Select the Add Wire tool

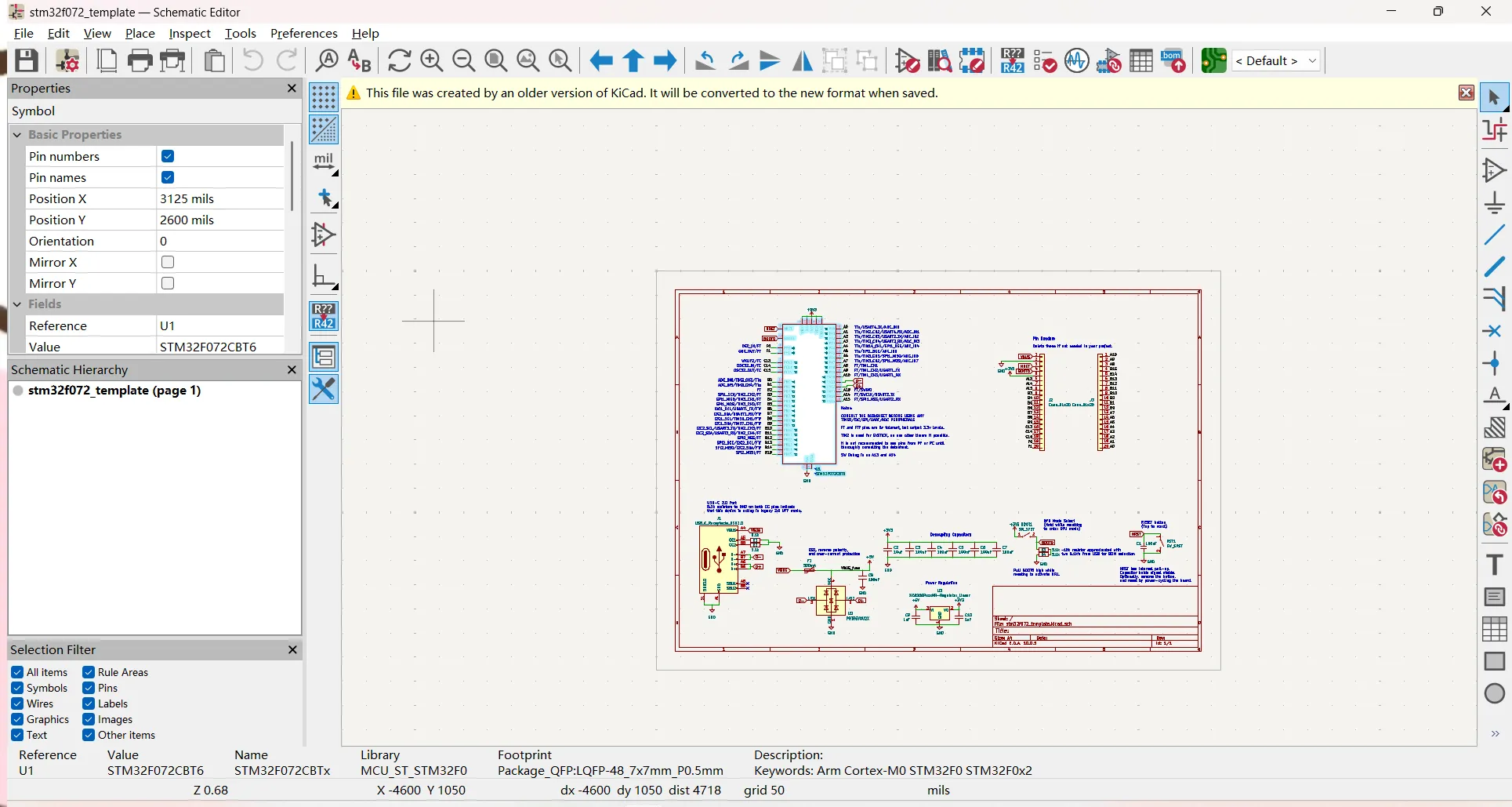click(x=1495, y=234)
